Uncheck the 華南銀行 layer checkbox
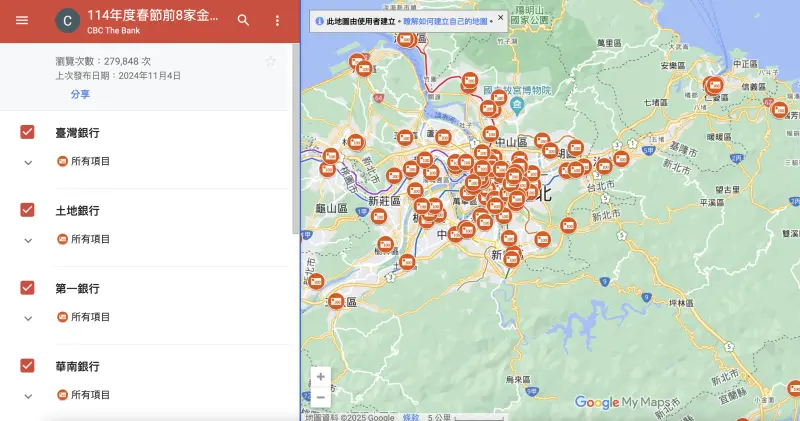The image size is (800, 421). coord(28,365)
